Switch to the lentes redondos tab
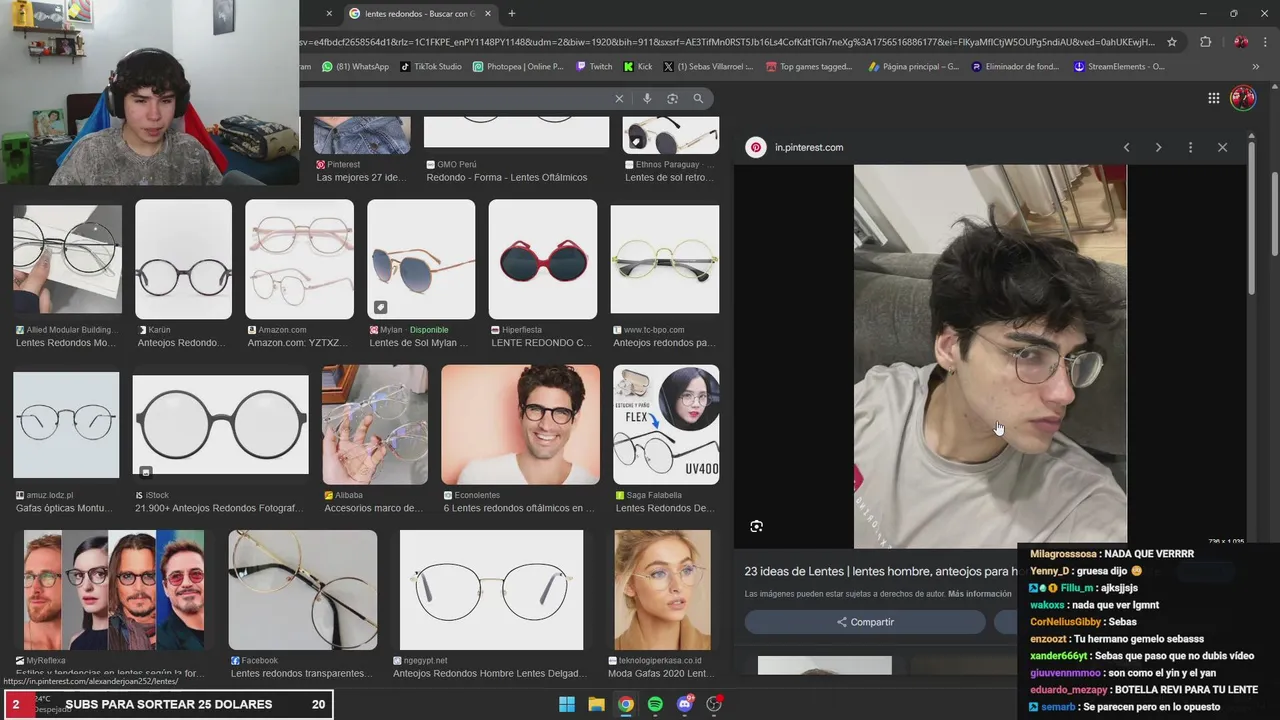 point(419,13)
